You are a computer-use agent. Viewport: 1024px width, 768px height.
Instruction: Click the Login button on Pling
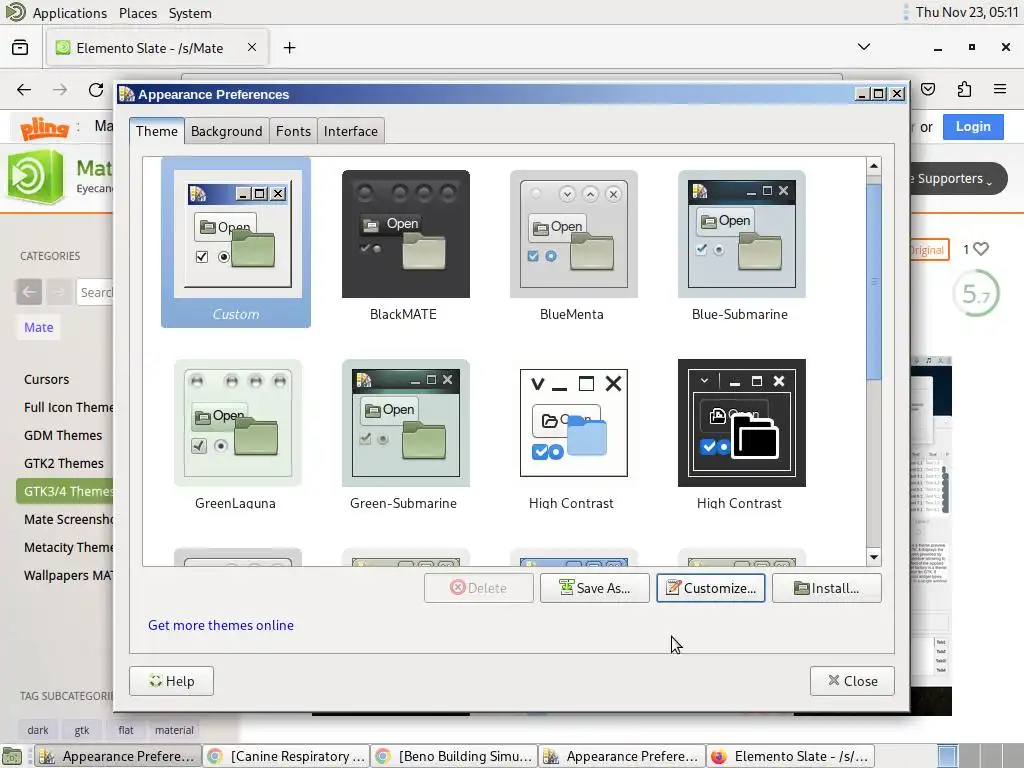(x=973, y=127)
